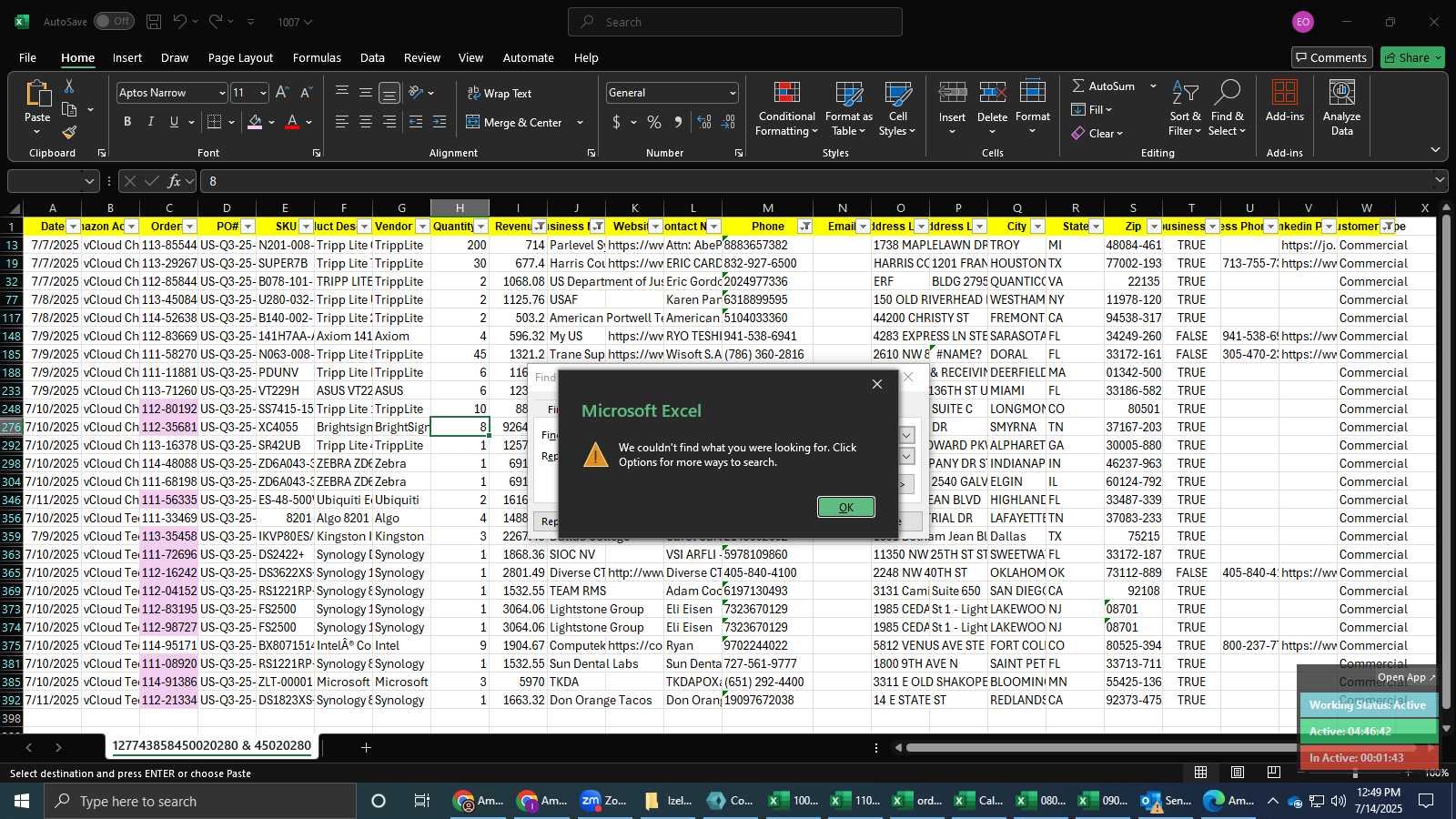Screen dimensions: 1456x819
Task: Click Increase Decimal icon
Action: [x=704, y=122]
